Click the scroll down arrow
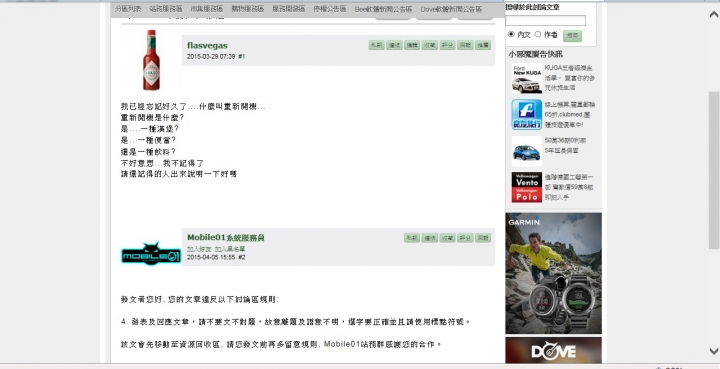 coord(714,351)
